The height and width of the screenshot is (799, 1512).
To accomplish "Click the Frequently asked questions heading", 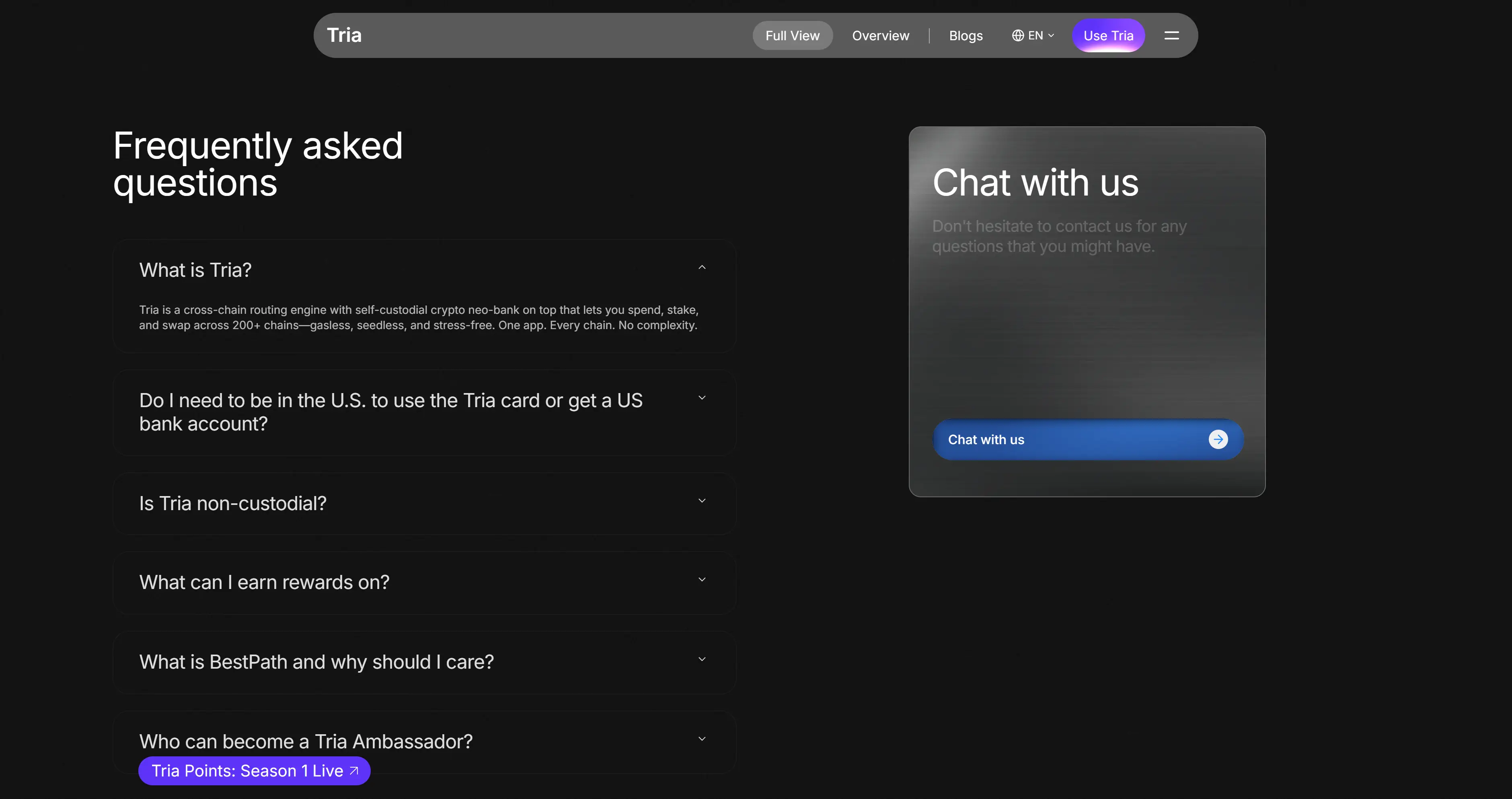I will 258,164.
